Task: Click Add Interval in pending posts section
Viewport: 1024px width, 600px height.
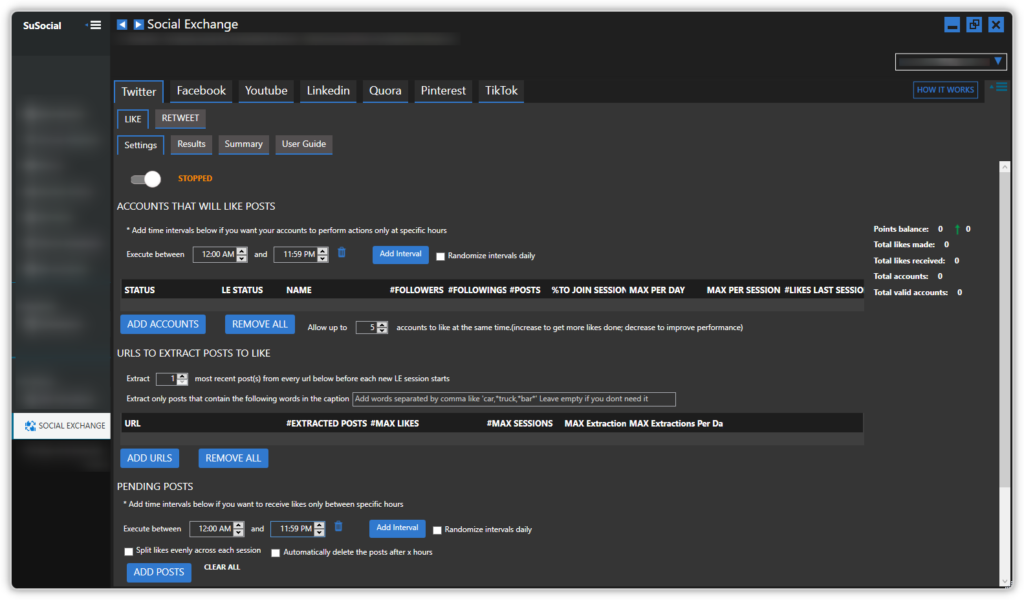Action: [x=397, y=528]
